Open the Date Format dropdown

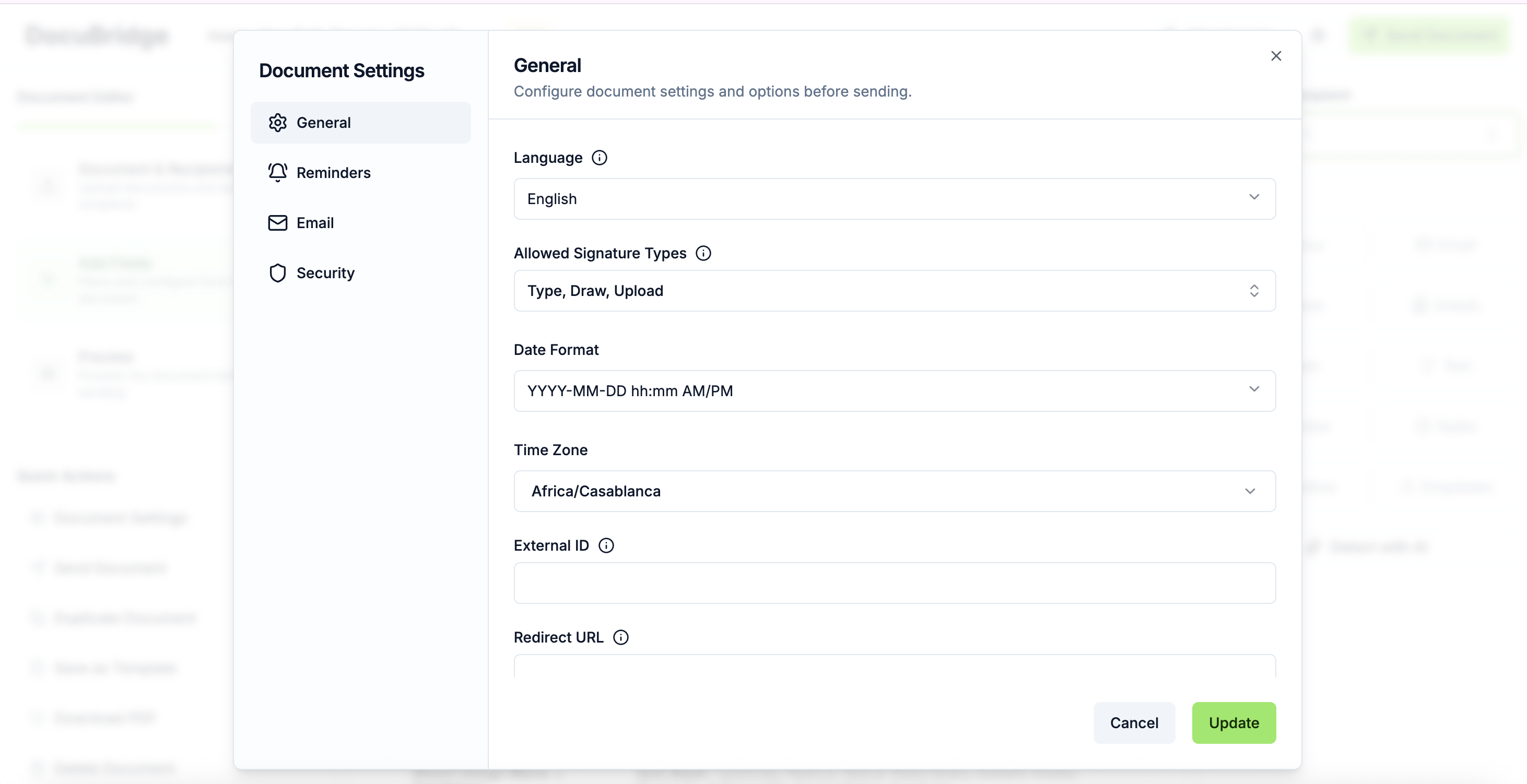(x=895, y=391)
